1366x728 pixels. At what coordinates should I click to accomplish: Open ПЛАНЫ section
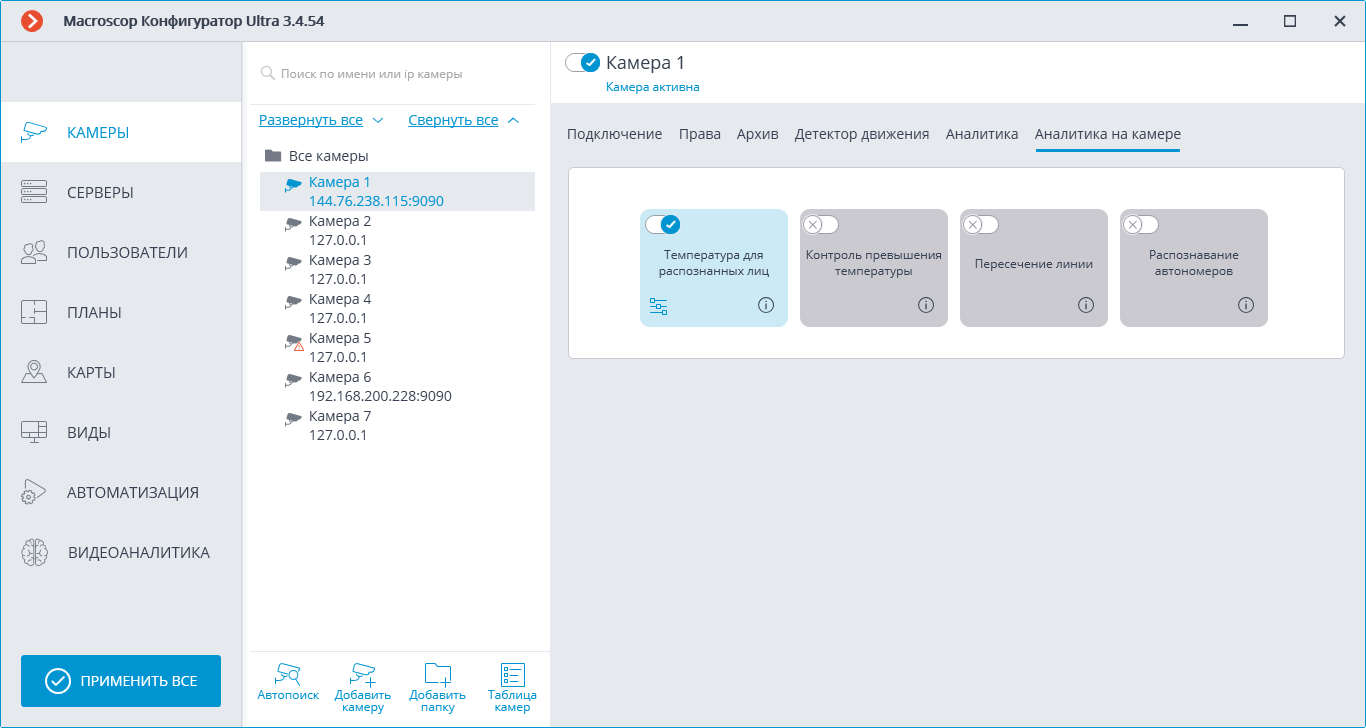point(121,312)
